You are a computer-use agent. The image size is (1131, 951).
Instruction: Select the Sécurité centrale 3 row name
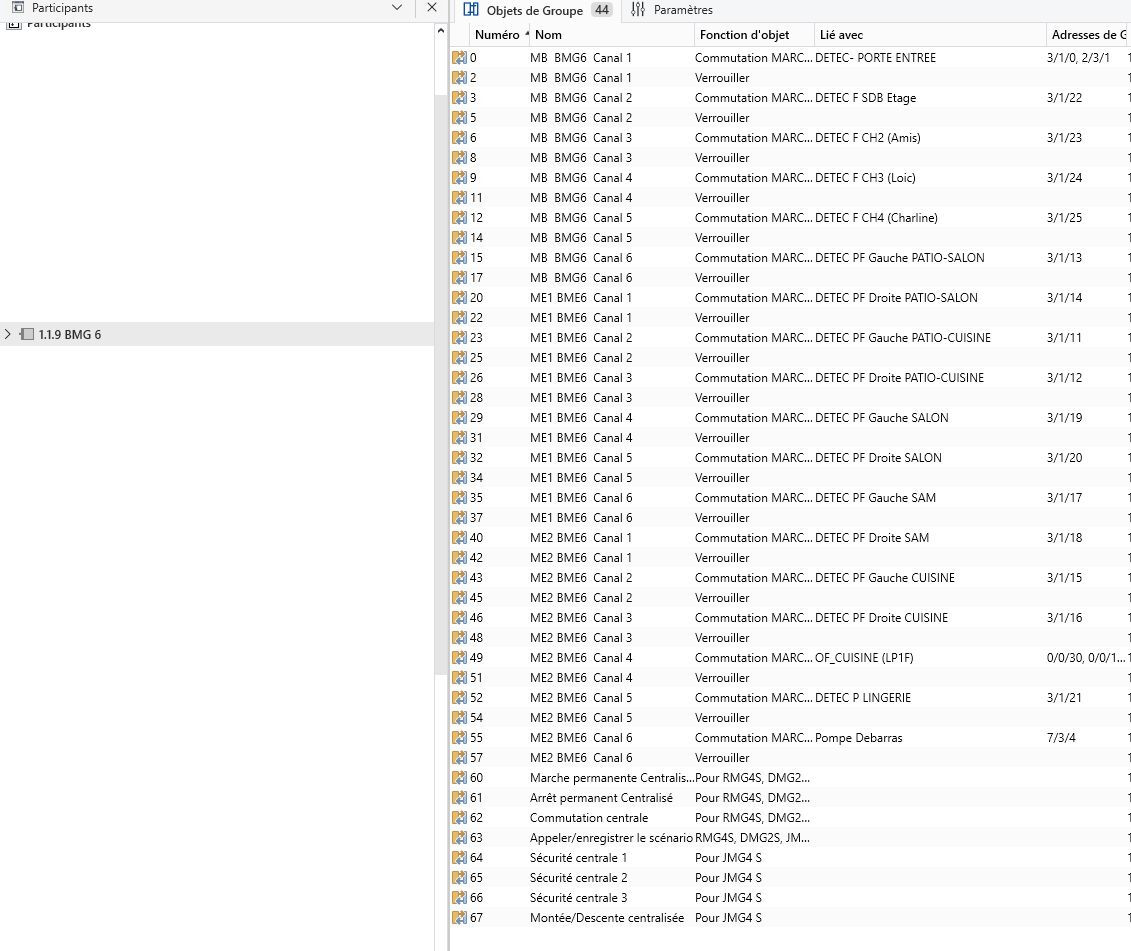[x=578, y=898]
